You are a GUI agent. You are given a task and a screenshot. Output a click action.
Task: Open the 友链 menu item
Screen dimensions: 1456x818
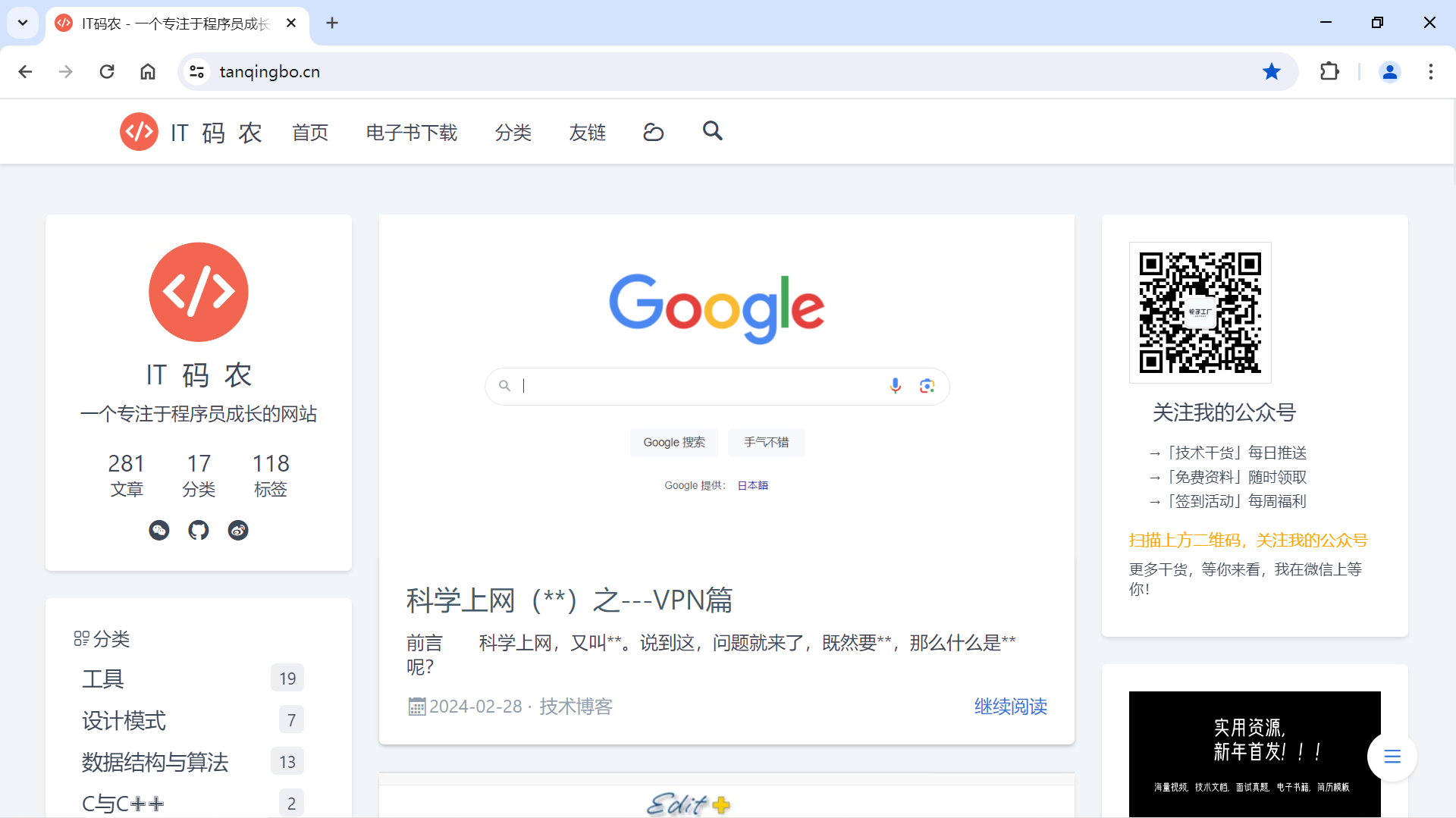coord(588,133)
